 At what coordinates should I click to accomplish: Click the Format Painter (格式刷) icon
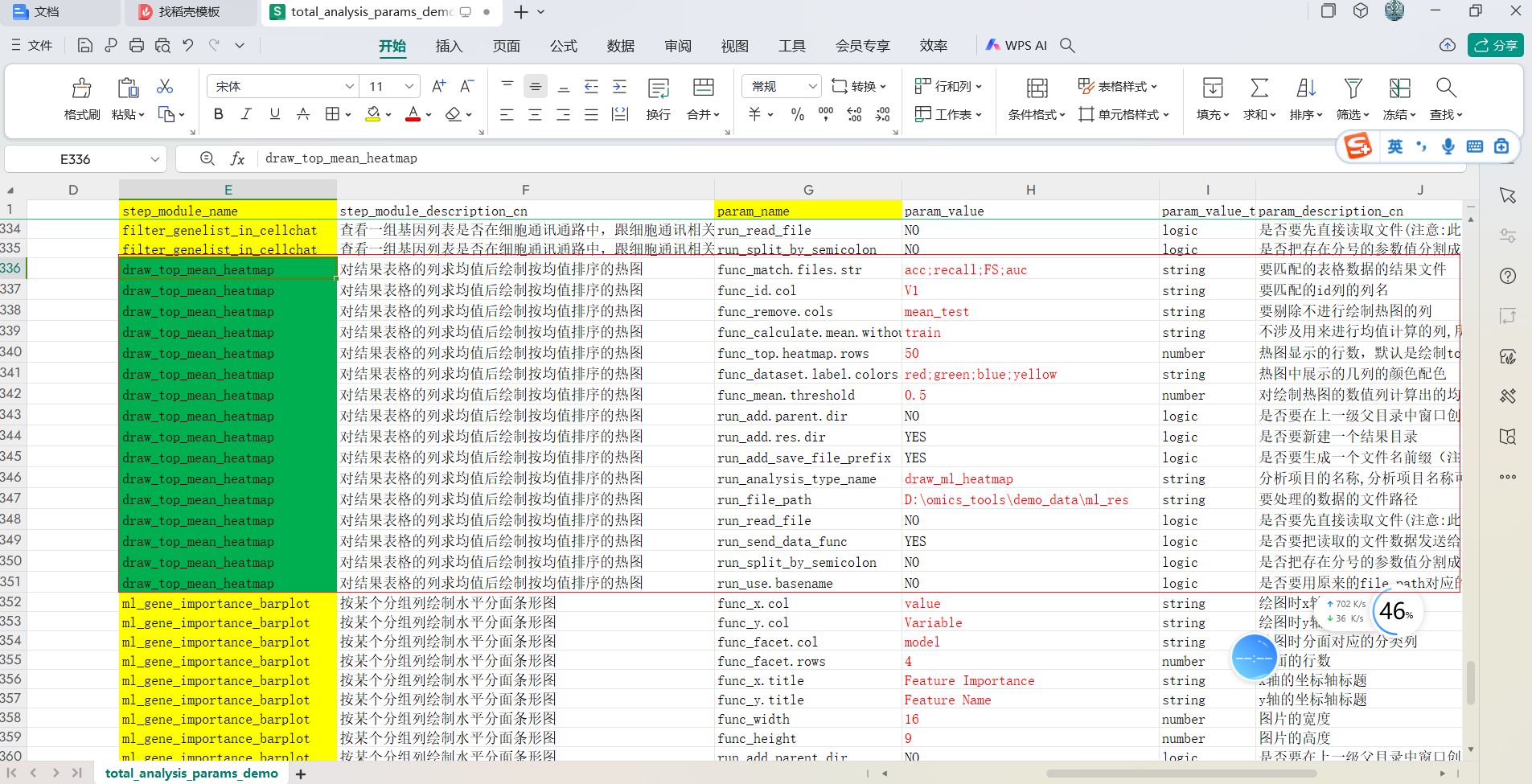[x=81, y=88]
